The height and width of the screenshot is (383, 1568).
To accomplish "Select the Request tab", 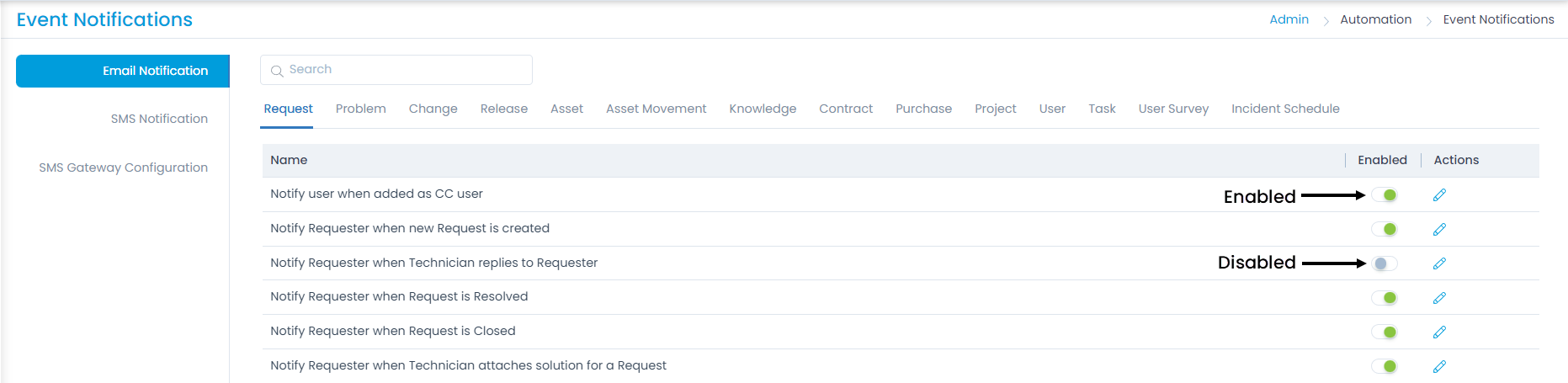I will point(288,109).
